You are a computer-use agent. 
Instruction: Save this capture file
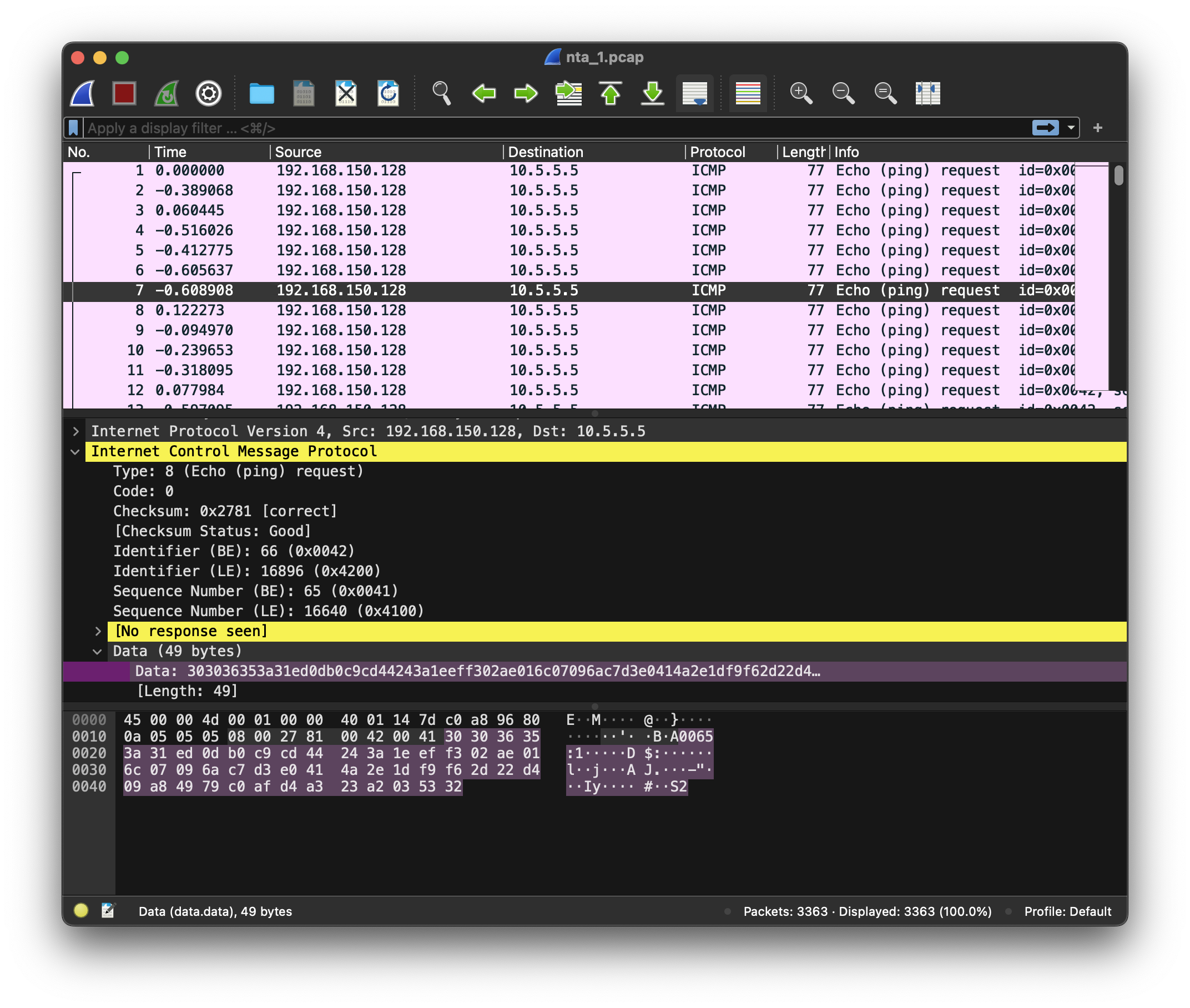click(304, 93)
